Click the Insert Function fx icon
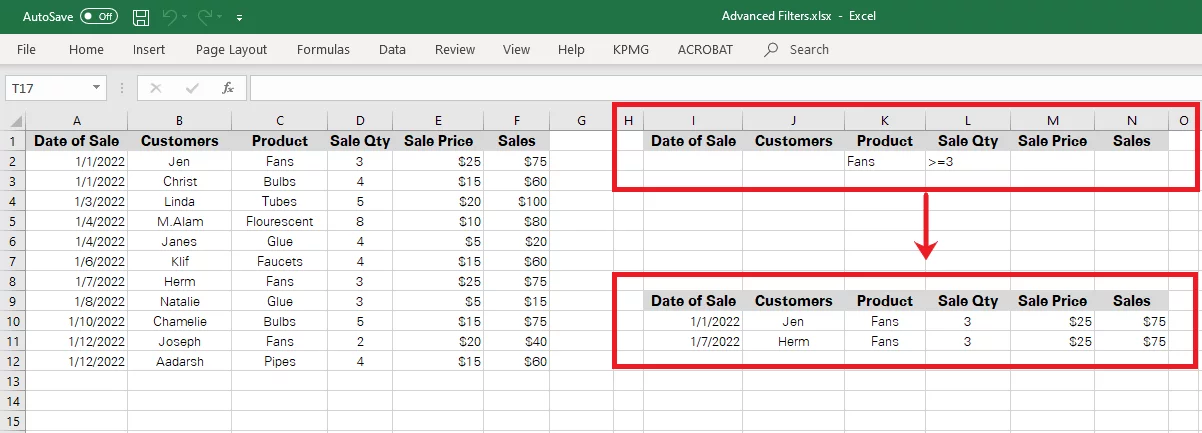This screenshot has height=433, width=1202. point(228,88)
